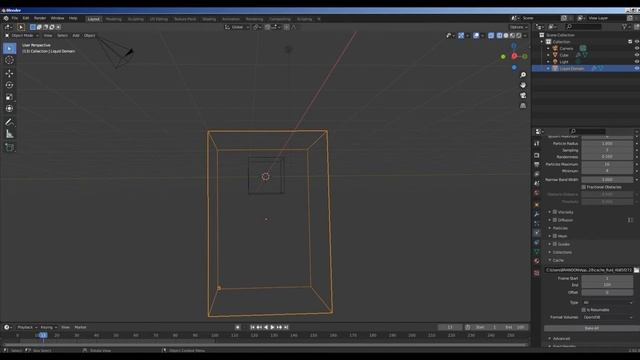The image size is (640, 360).
Task: Enable the Is Resumable checkbox
Action: click(584, 310)
